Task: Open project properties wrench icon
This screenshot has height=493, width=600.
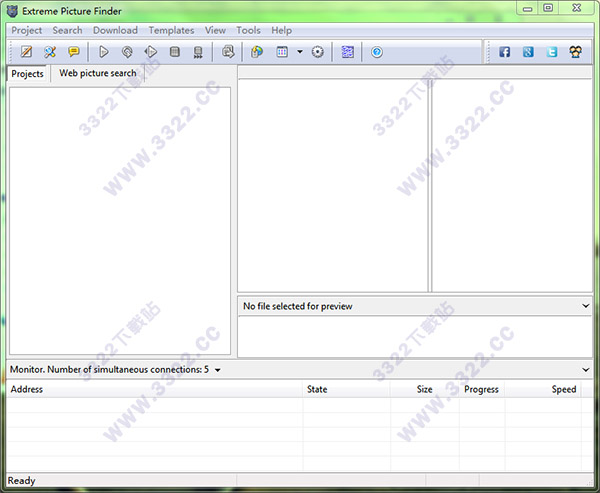Action: [x=50, y=52]
